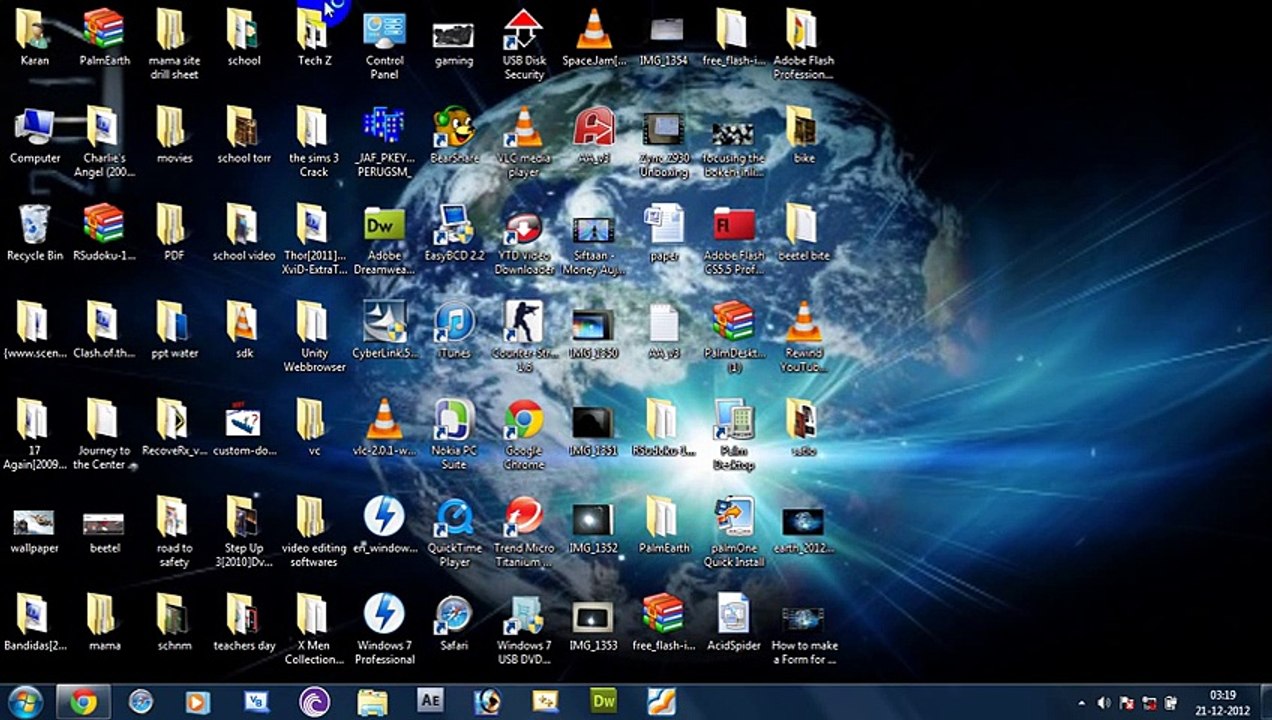Click the Windows Start button
Viewport: 1272px width, 720px height.
point(25,702)
